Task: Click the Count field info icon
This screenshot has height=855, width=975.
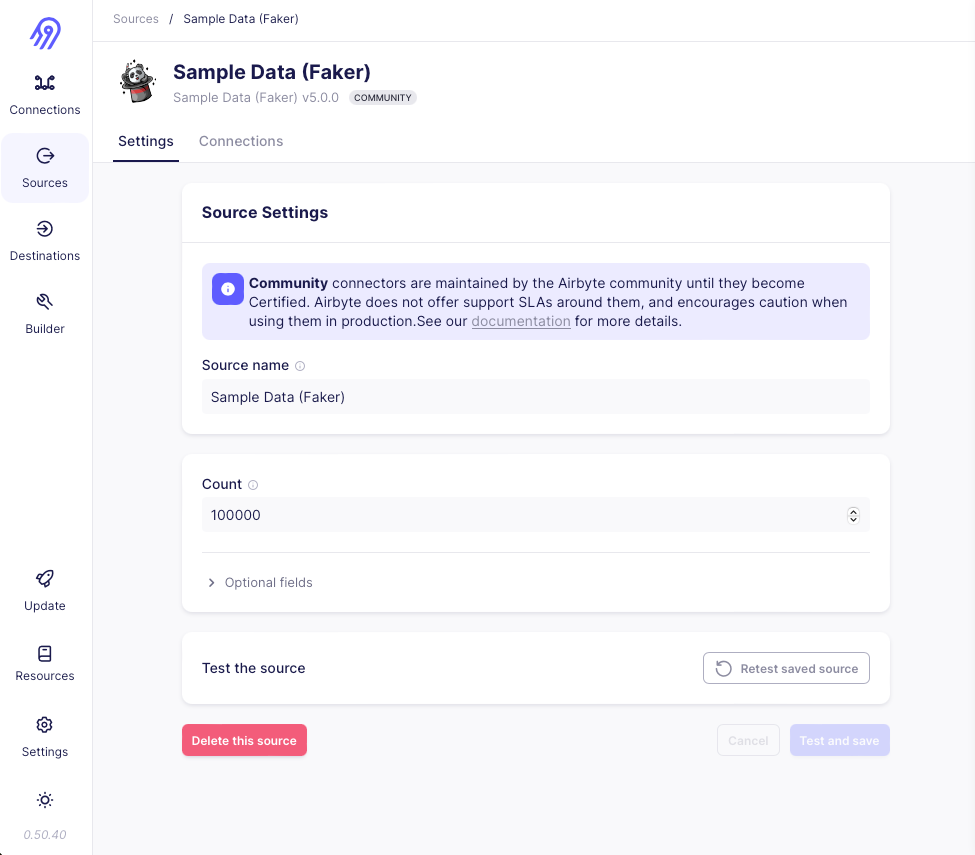Action: pos(253,484)
